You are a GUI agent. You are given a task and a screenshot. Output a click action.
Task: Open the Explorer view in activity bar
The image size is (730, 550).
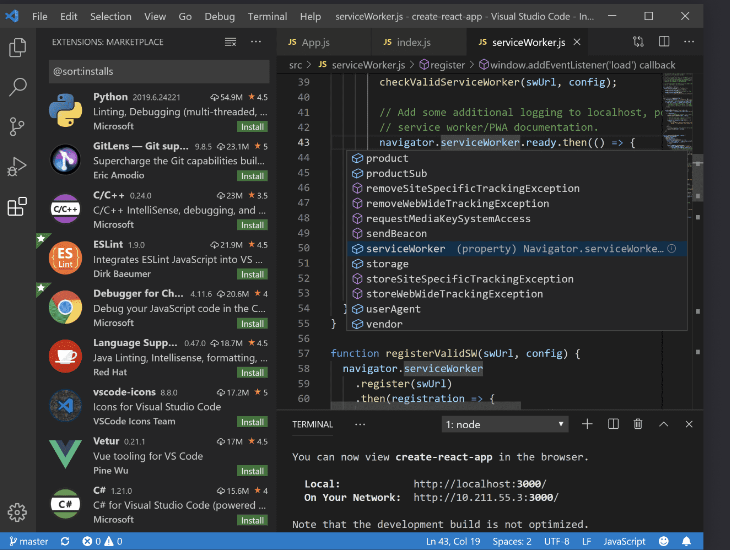tap(18, 48)
